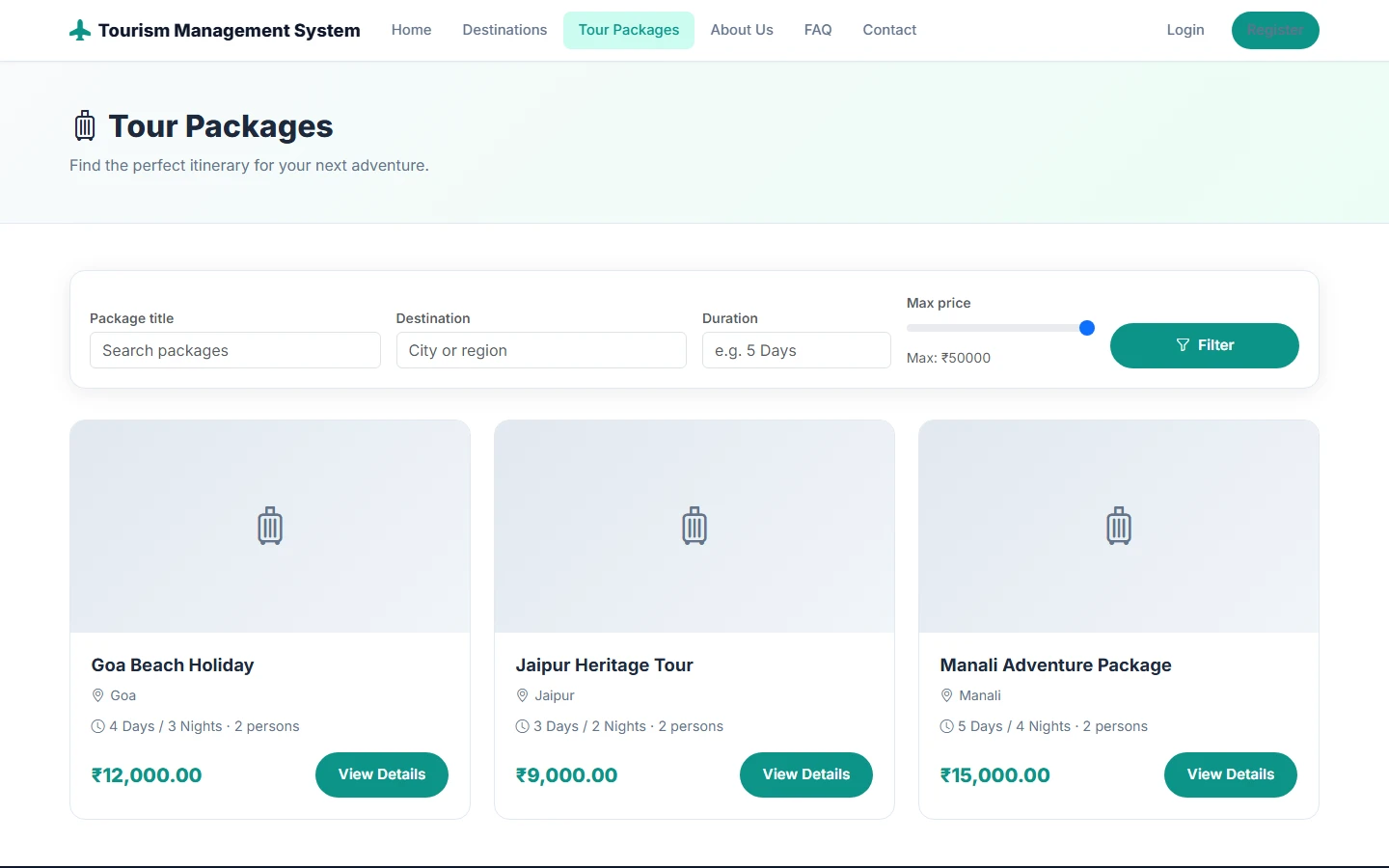Click the location pin icon next to Goa
The height and width of the screenshot is (868, 1389).
click(97, 695)
